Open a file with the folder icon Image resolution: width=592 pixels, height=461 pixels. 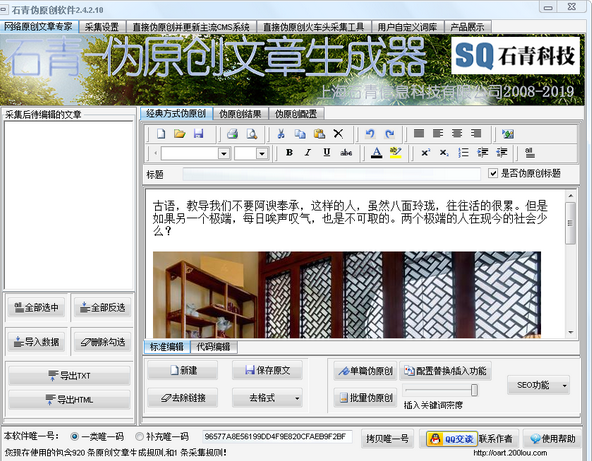click(180, 134)
